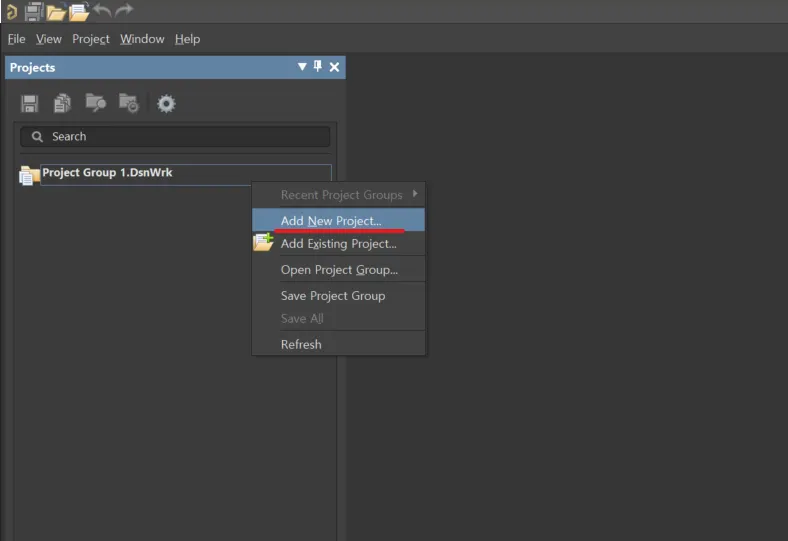This screenshot has height=541, width=788.
Task: Click the Save All icon in the top toolbar
Action: pos(34,11)
